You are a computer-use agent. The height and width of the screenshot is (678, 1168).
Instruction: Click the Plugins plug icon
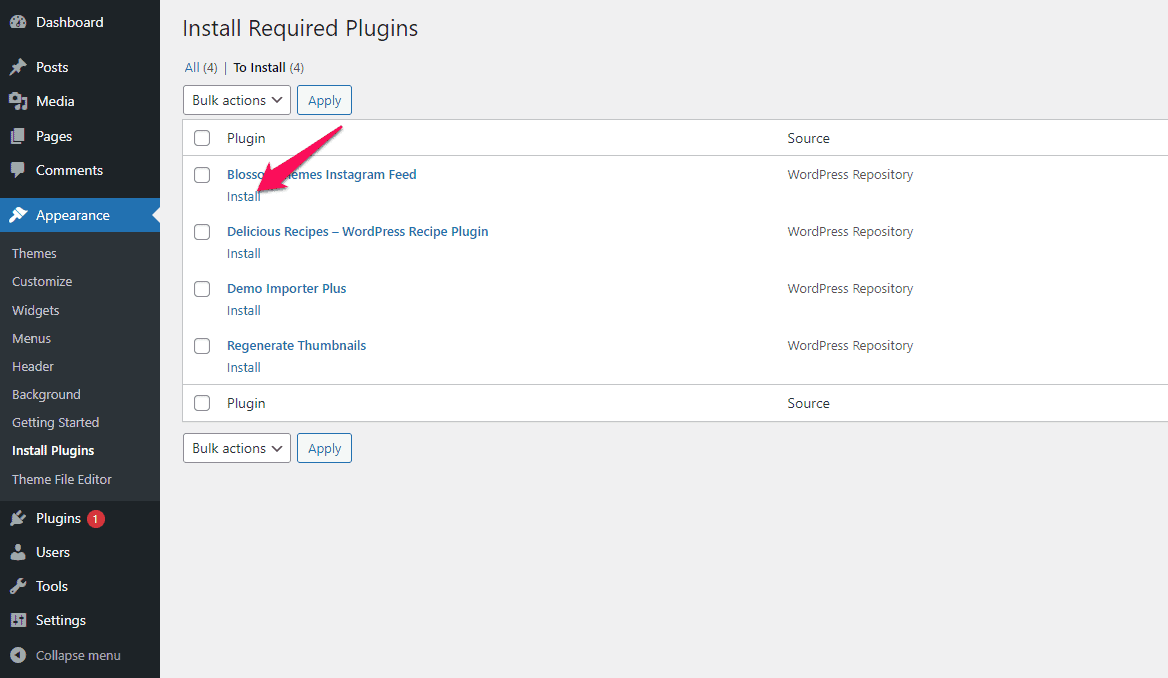tap(18, 519)
